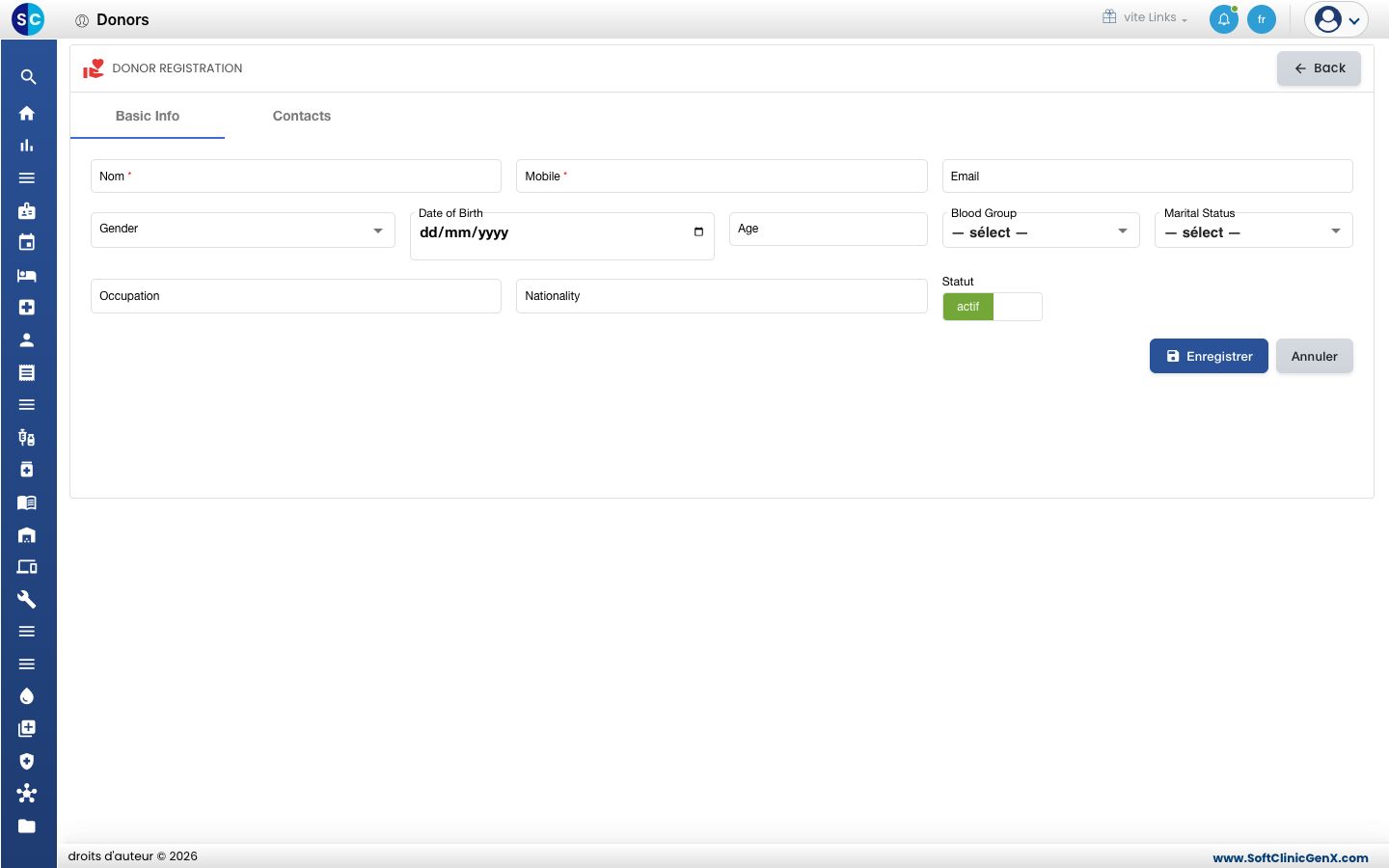The image size is (1389, 868).
Task: Toggle the actif status switch
Action: 992,307
